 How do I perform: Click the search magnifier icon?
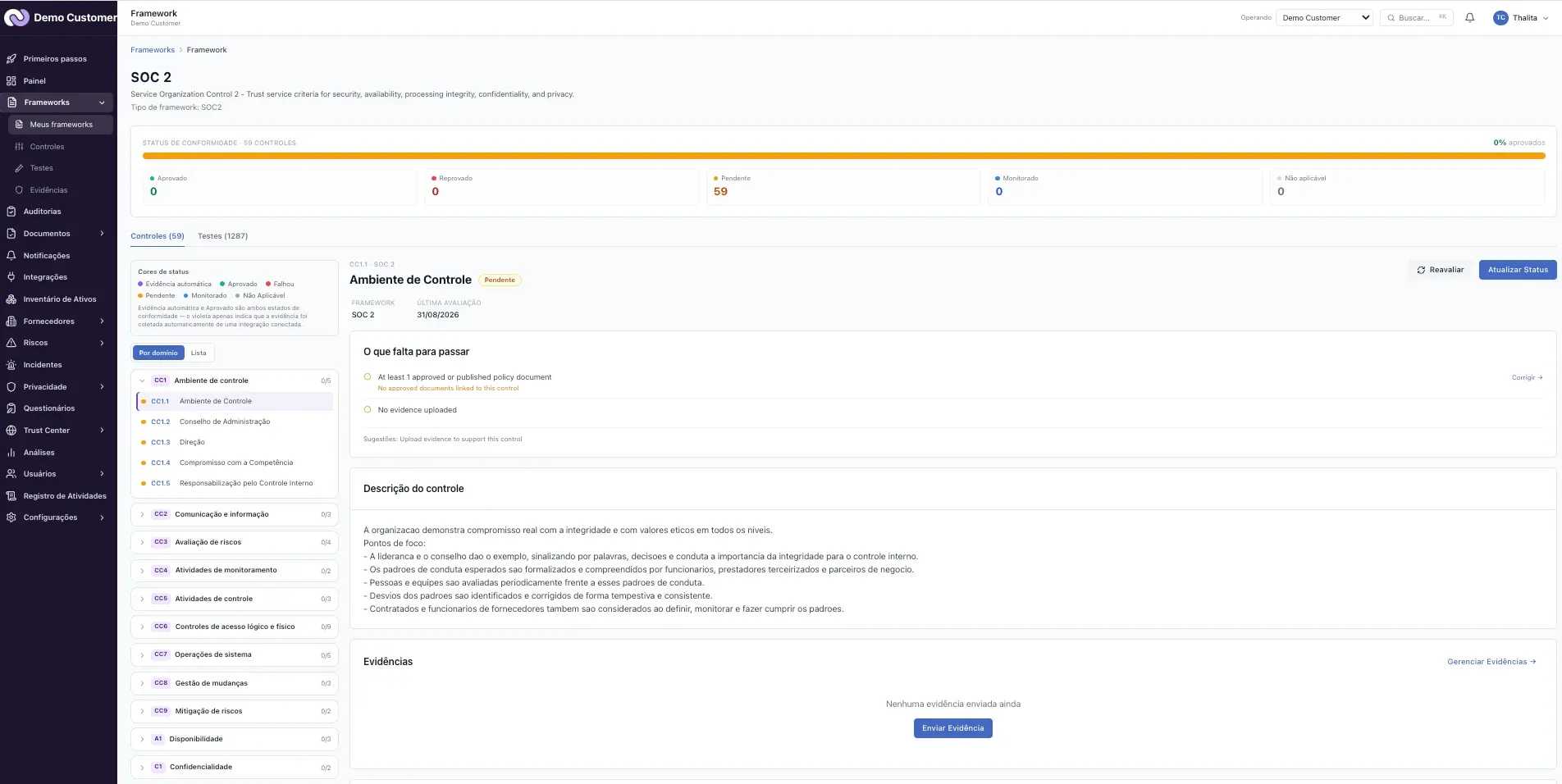pyautogui.click(x=1391, y=17)
